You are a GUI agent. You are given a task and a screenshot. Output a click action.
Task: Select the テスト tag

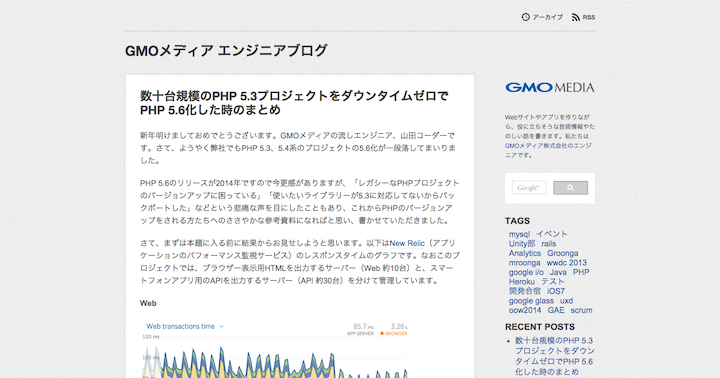pos(552,282)
